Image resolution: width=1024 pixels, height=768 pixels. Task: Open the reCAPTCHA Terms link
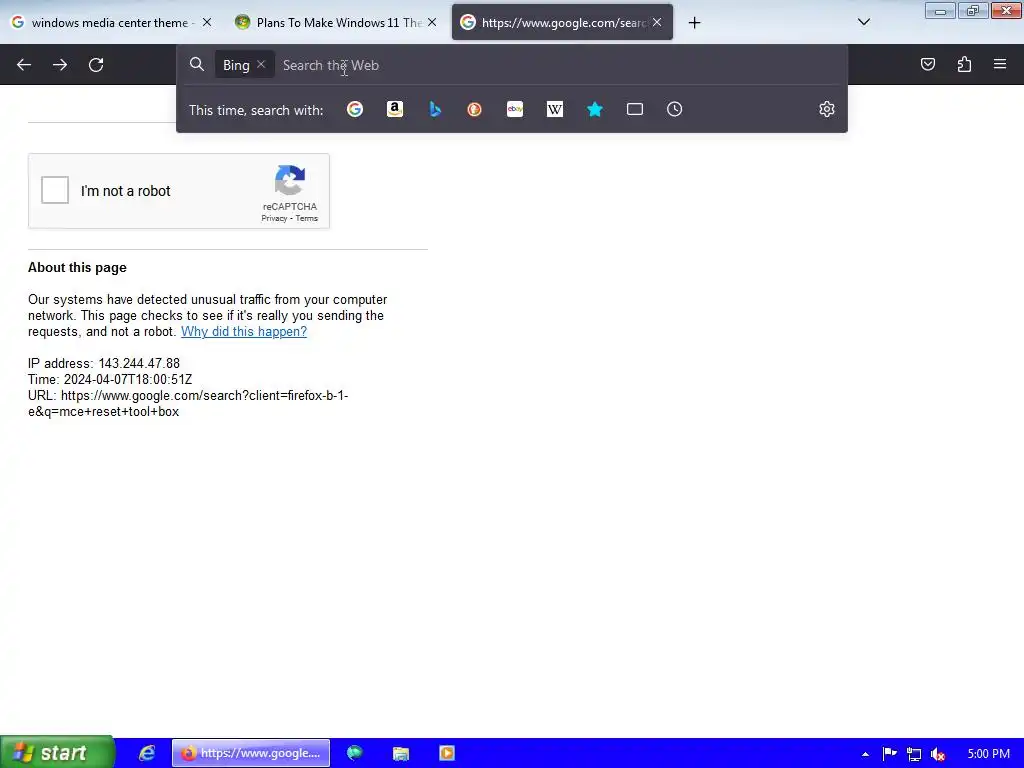tap(306, 218)
